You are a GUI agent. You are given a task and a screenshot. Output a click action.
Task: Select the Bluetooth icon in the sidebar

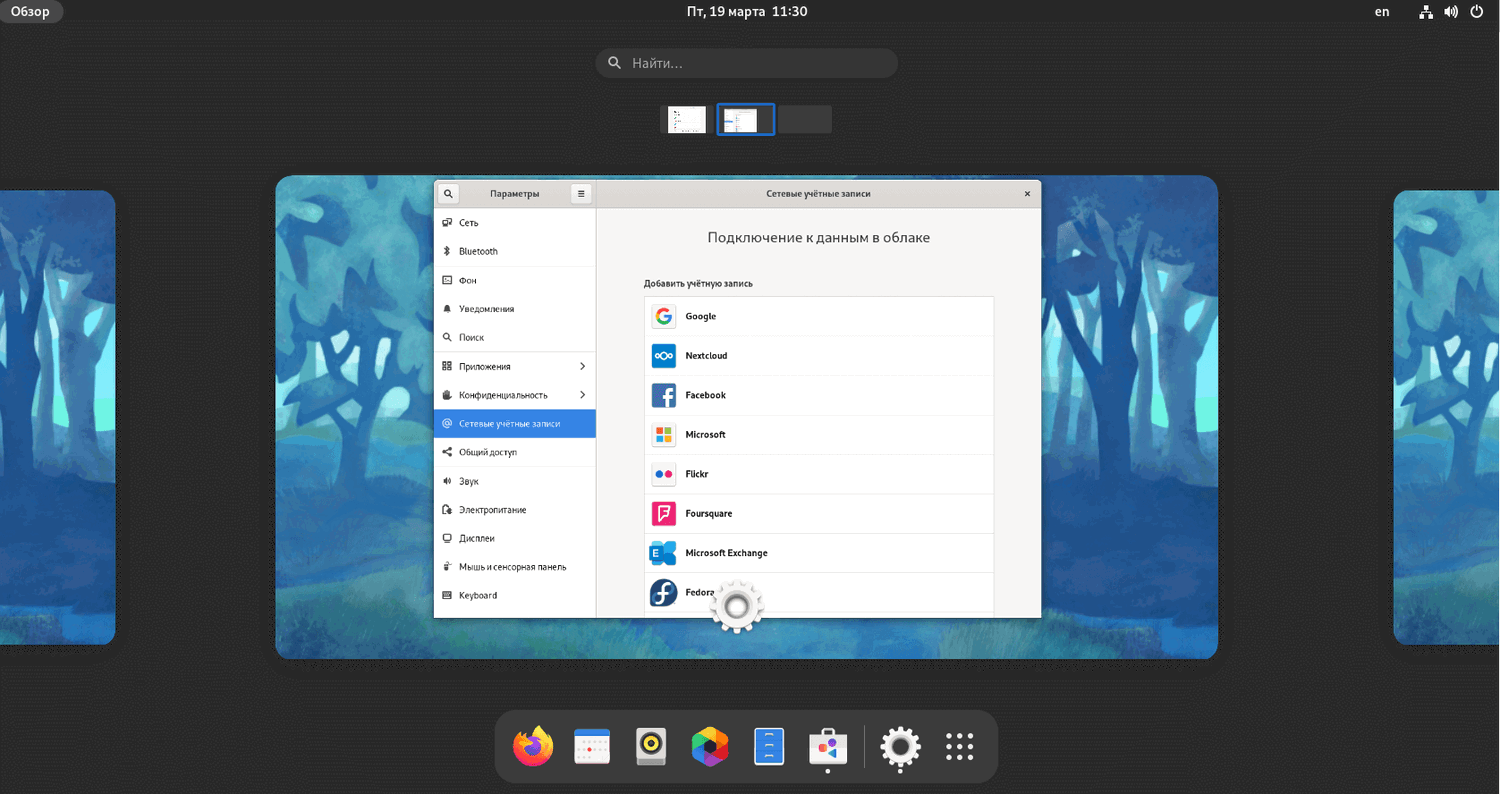point(447,251)
